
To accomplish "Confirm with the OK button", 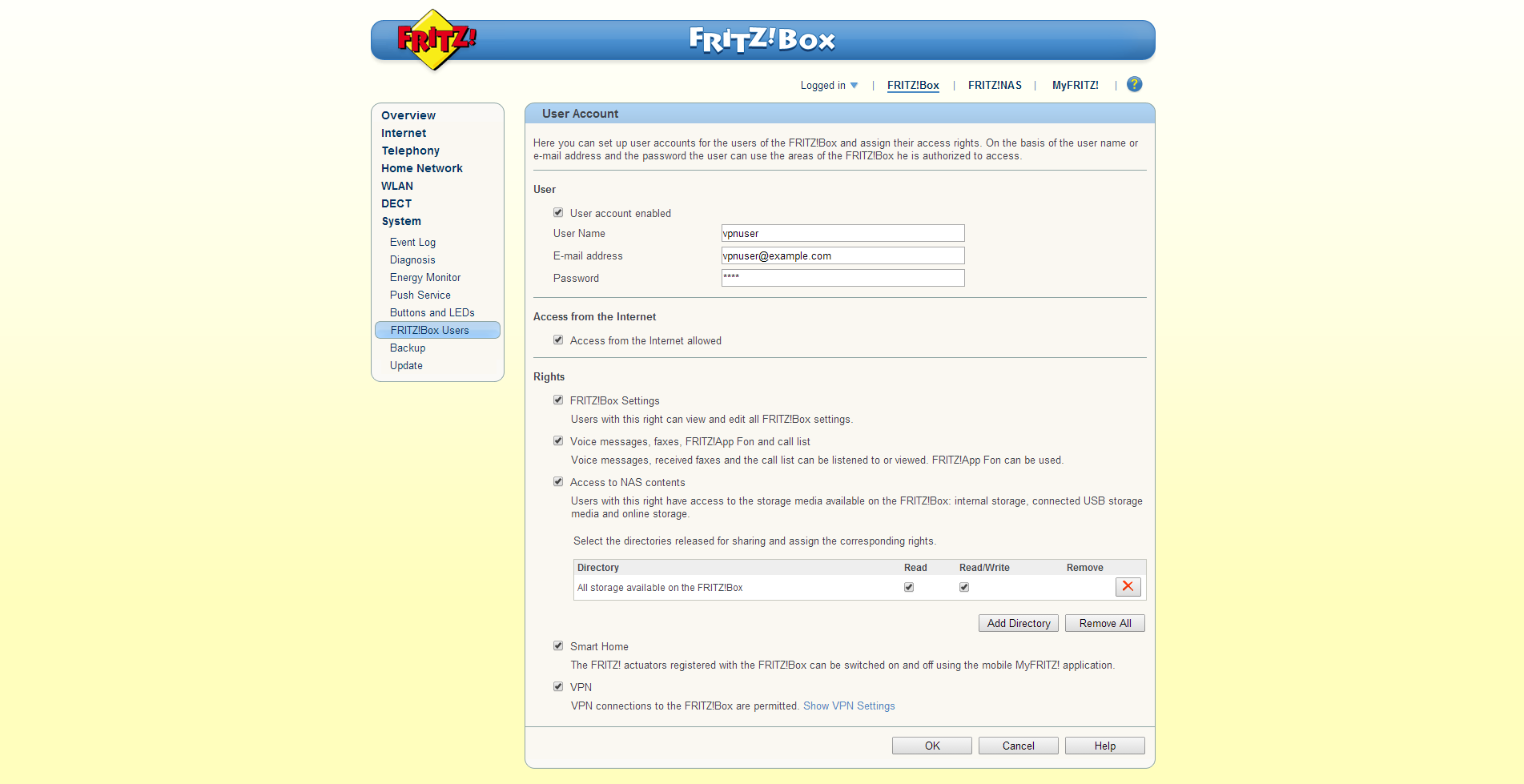I will (x=932, y=746).
